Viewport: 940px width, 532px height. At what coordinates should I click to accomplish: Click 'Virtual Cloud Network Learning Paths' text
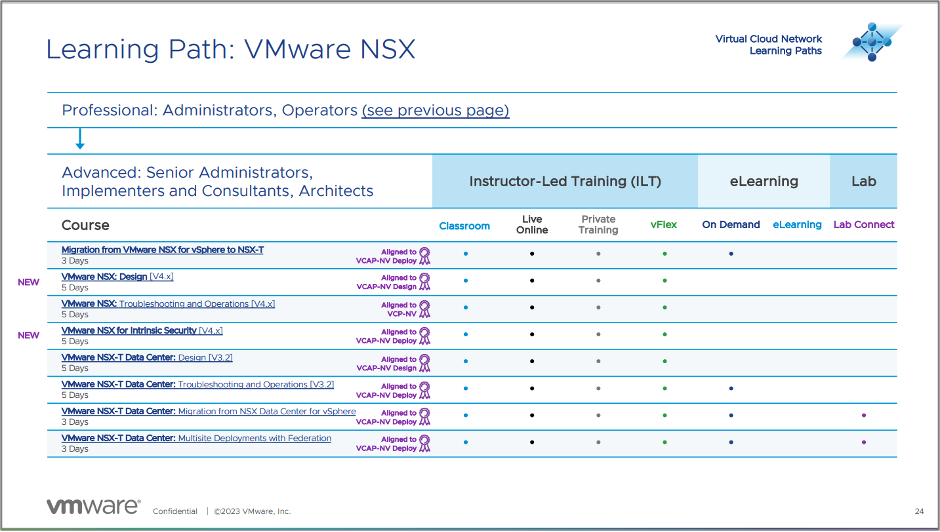coord(769,45)
